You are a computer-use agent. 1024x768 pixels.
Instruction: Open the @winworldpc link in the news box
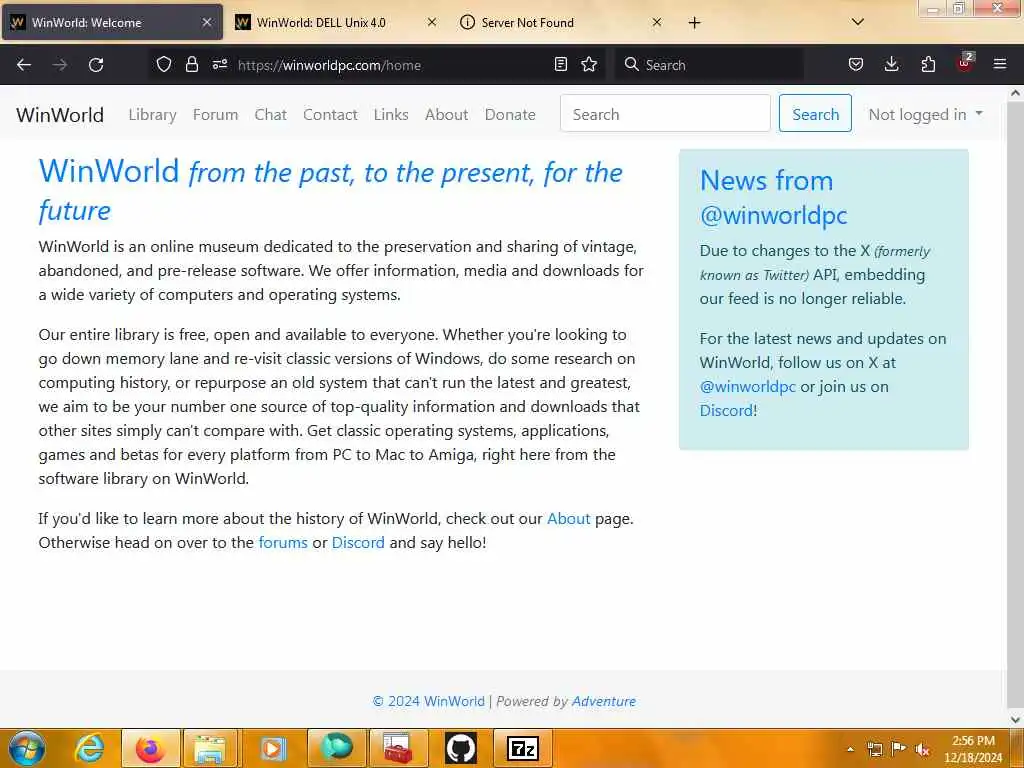[x=748, y=387]
